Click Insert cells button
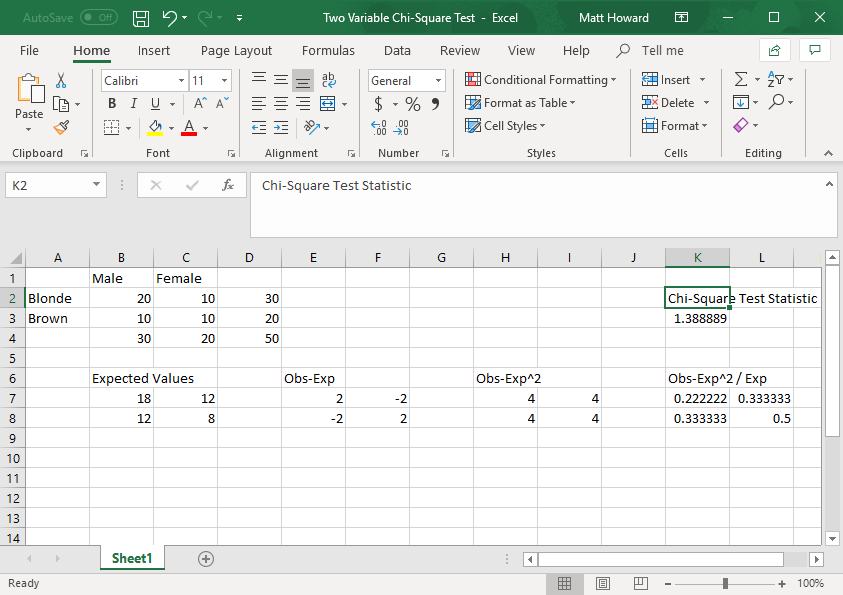This screenshot has height=595, width=843. (x=666, y=80)
